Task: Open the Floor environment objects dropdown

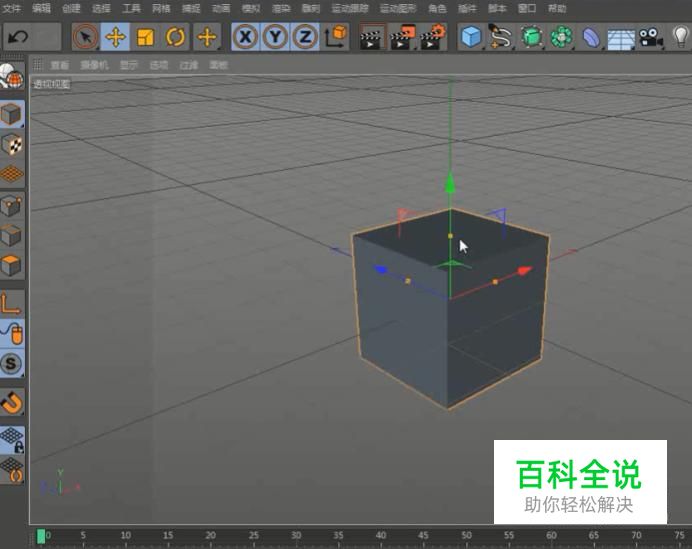Action: coord(621,38)
